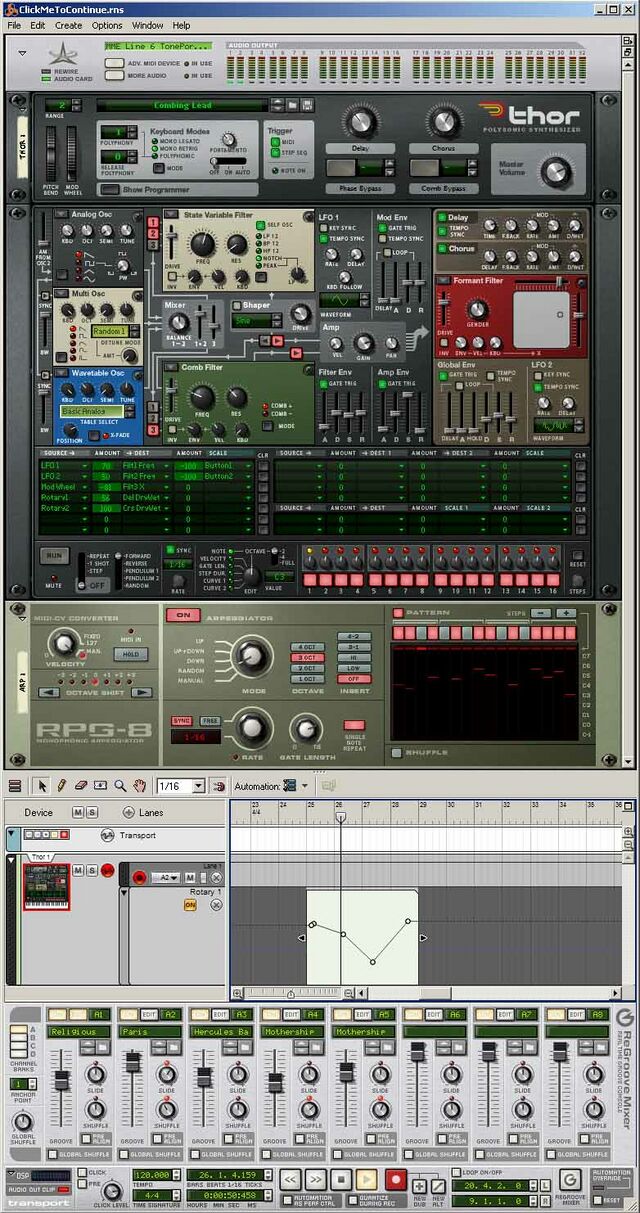This screenshot has width=640, height=1213.
Task: Select the Hand tool
Action: click(140, 786)
